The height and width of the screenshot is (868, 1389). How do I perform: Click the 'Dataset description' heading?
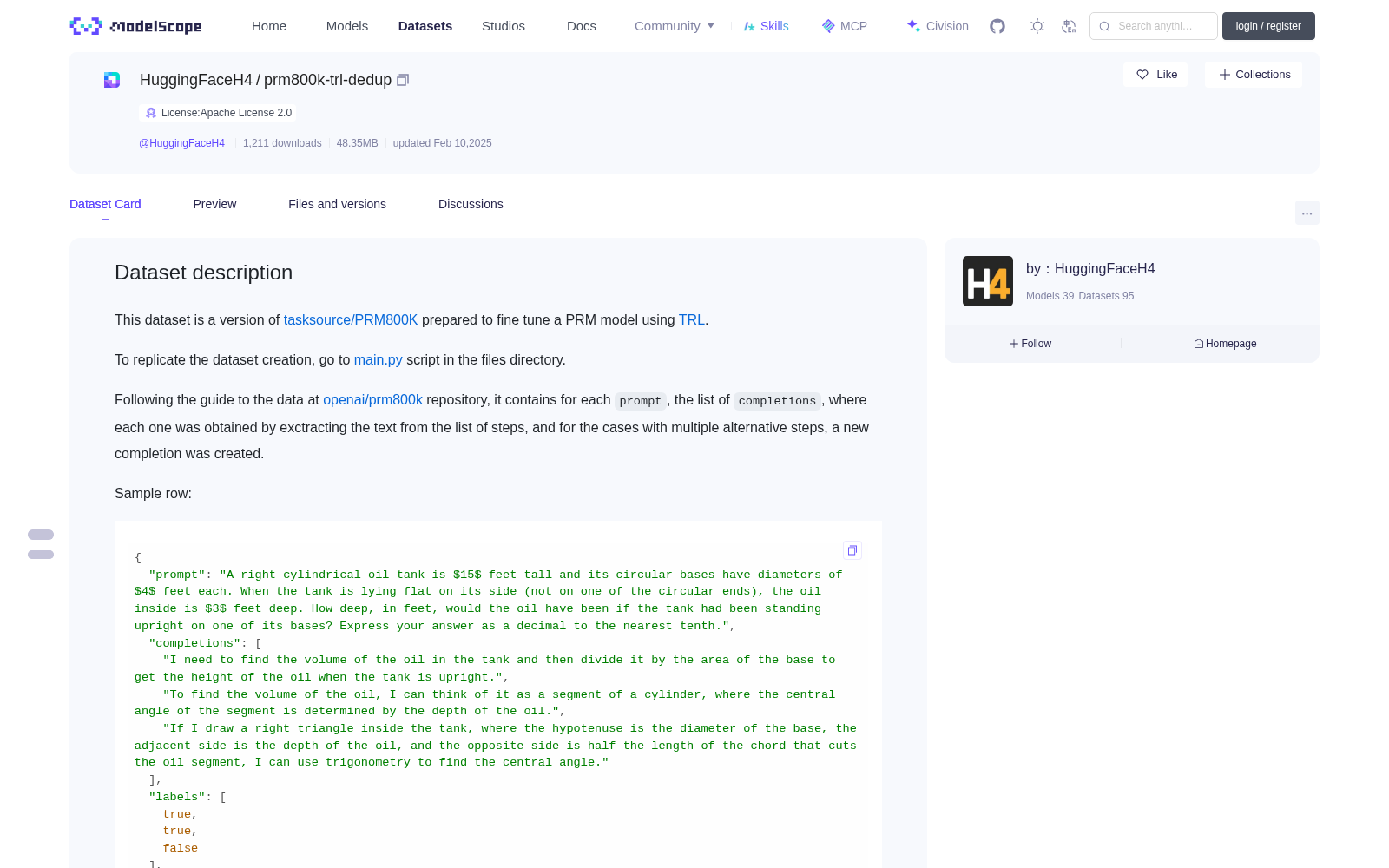click(203, 273)
